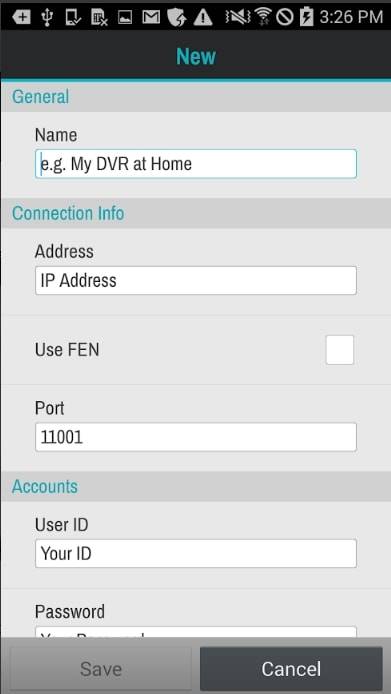Tap the User ID input field
391x694 pixels.
[196, 553]
